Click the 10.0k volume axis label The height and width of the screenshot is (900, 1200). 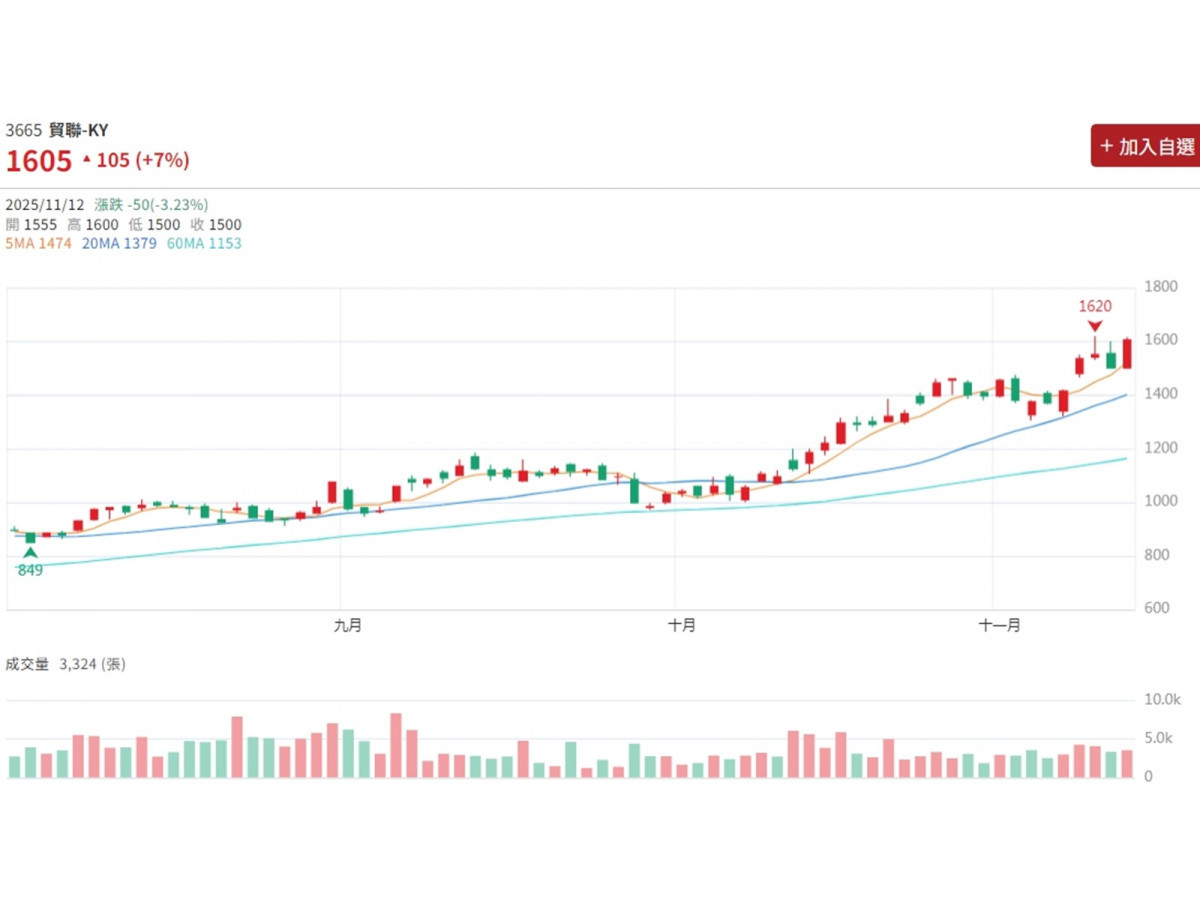point(1162,700)
